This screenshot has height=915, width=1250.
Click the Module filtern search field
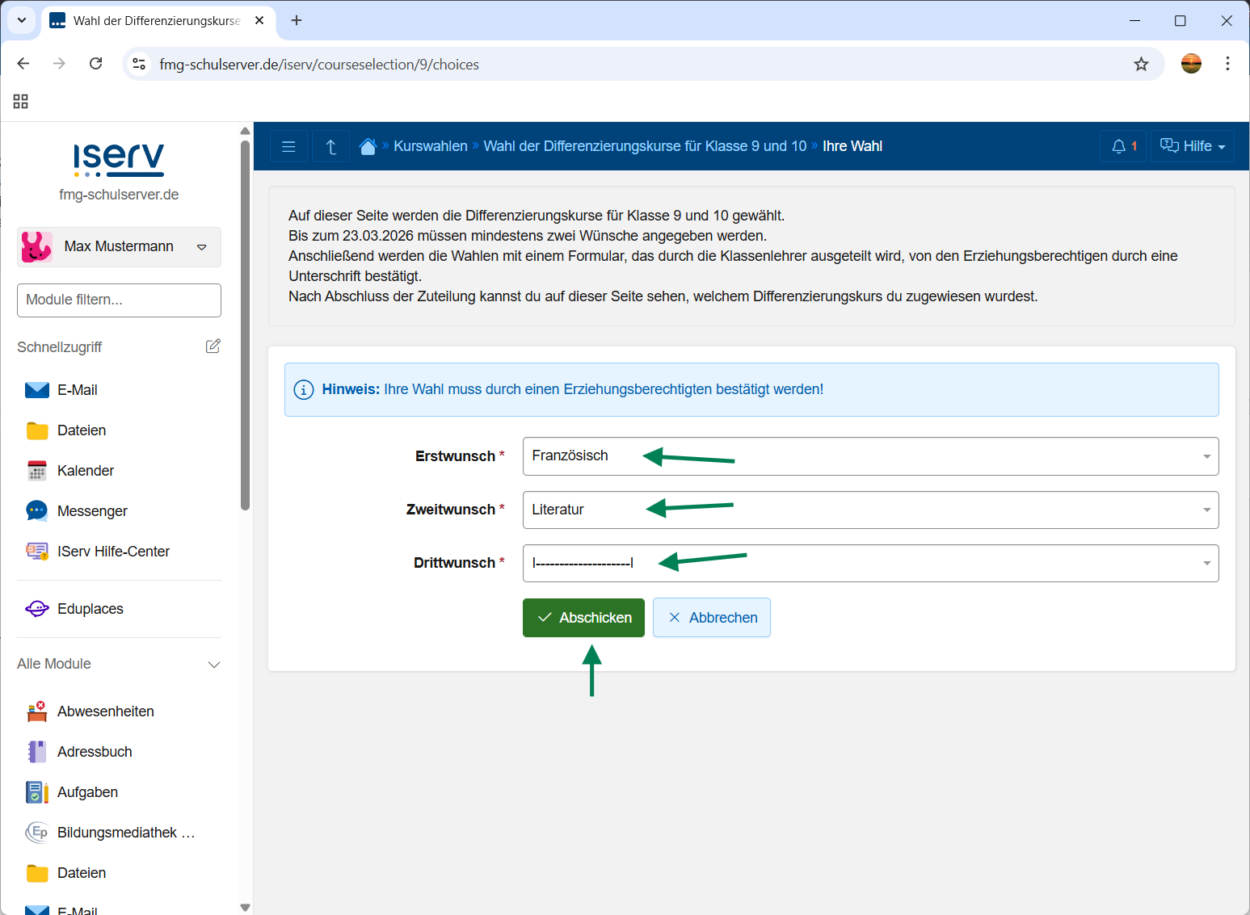click(x=119, y=300)
